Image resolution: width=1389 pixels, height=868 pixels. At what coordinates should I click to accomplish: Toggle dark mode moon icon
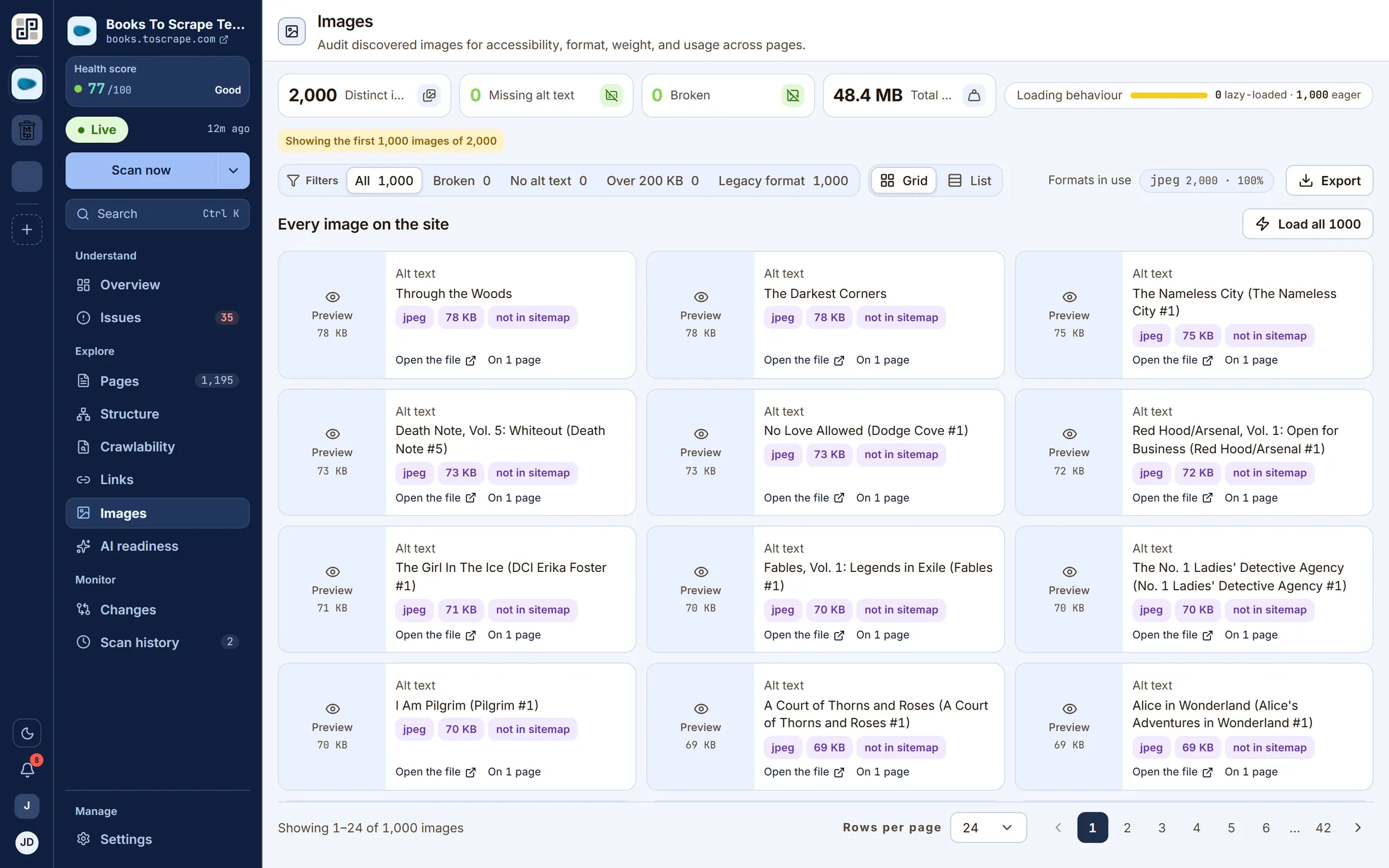(27, 733)
